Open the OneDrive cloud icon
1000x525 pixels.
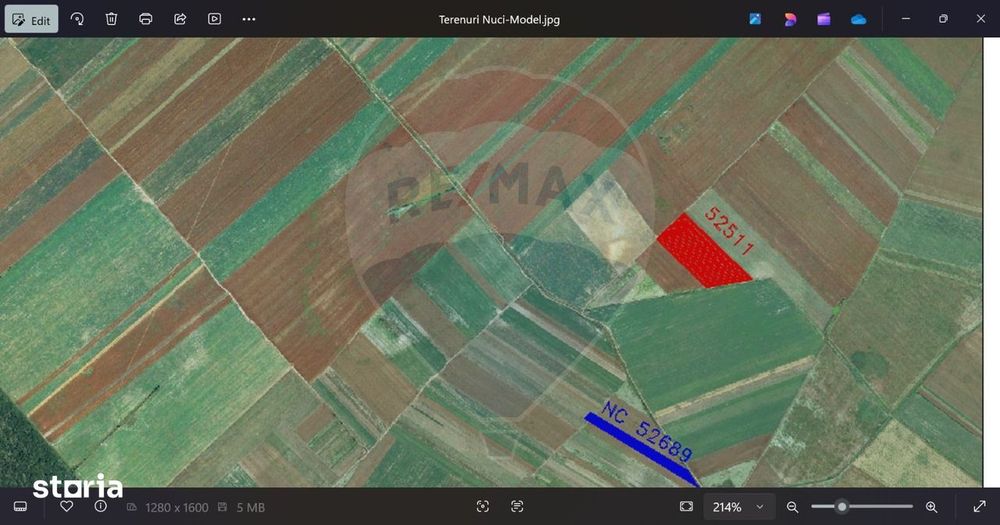(x=858, y=19)
